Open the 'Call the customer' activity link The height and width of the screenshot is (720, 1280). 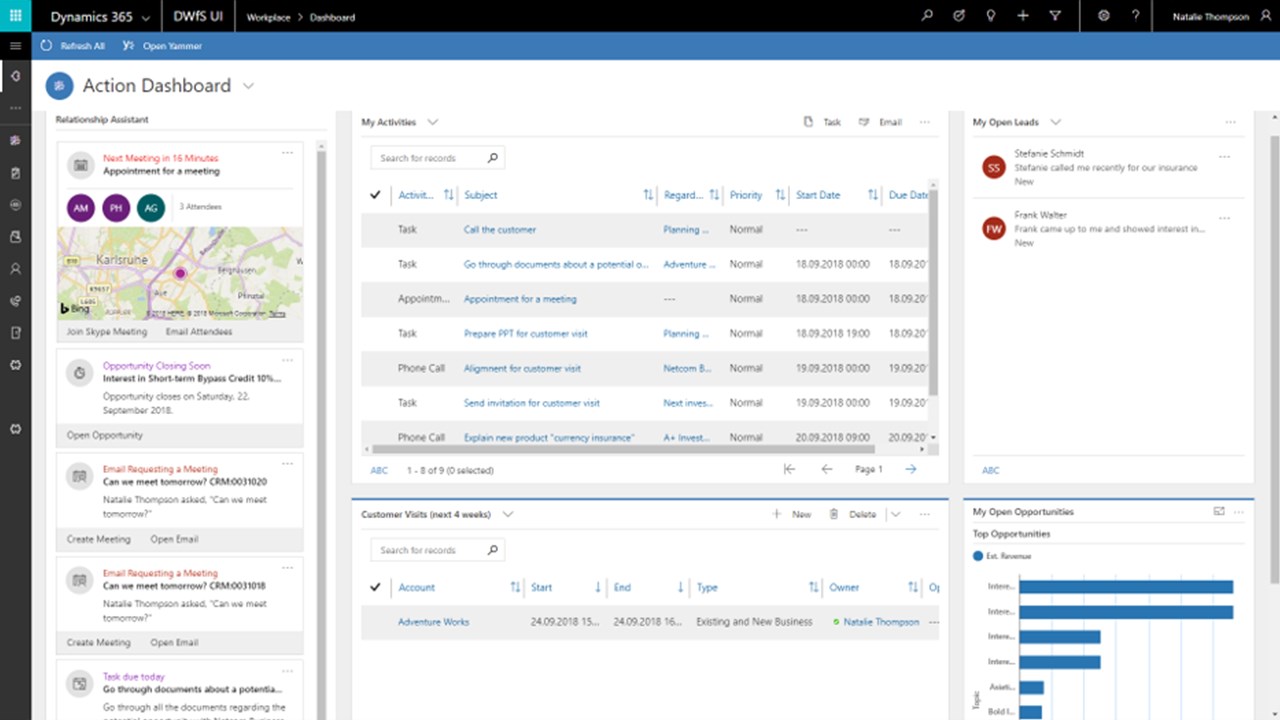tap(500, 229)
